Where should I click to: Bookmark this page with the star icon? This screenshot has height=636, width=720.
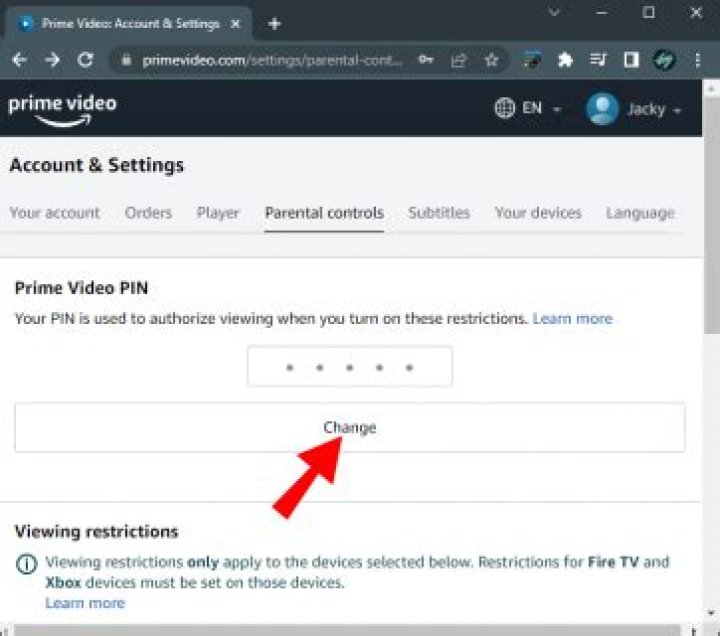pos(491,60)
